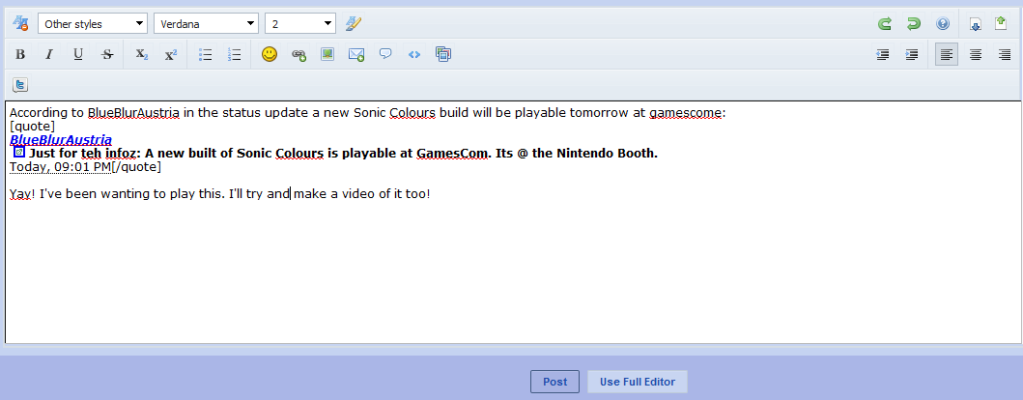Image resolution: width=1023 pixels, height=400 pixels.
Task: Click the misspelled word 'gamescome'
Action: pos(686,113)
